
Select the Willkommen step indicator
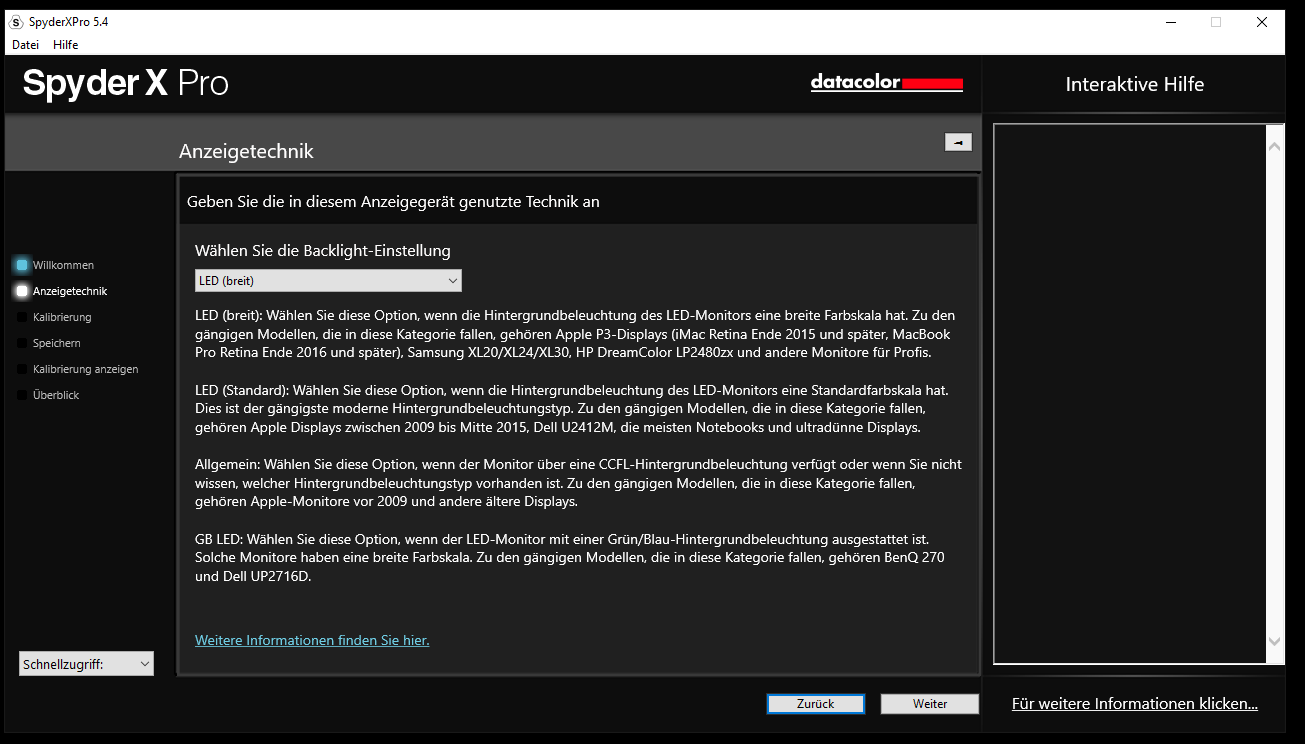22,265
